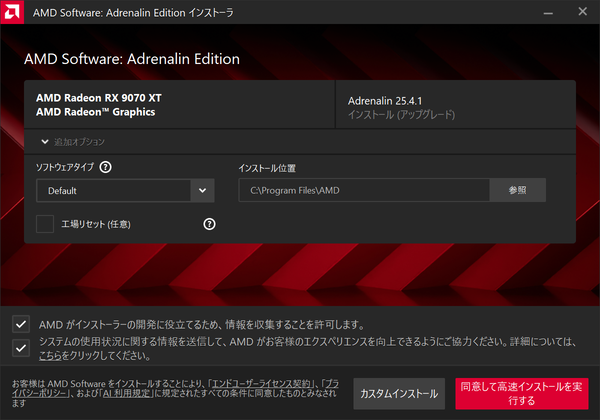The image size is (600, 420).
Task: Open help for ソフトウェアタイプ
Action: (105, 167)
